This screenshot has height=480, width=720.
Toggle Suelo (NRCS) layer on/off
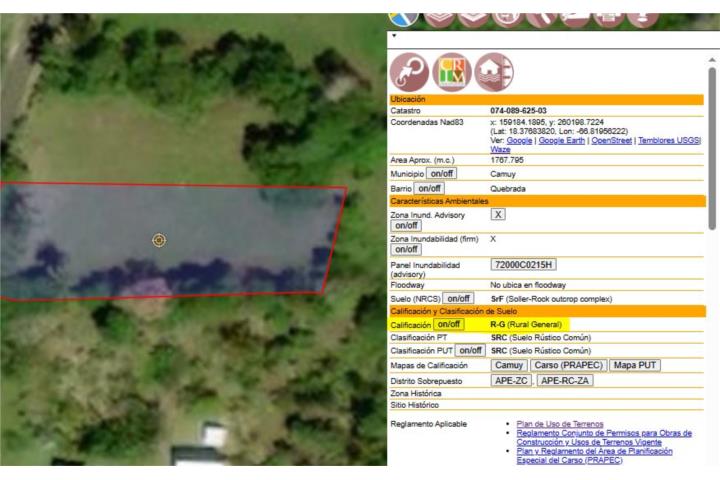(459, 297)
